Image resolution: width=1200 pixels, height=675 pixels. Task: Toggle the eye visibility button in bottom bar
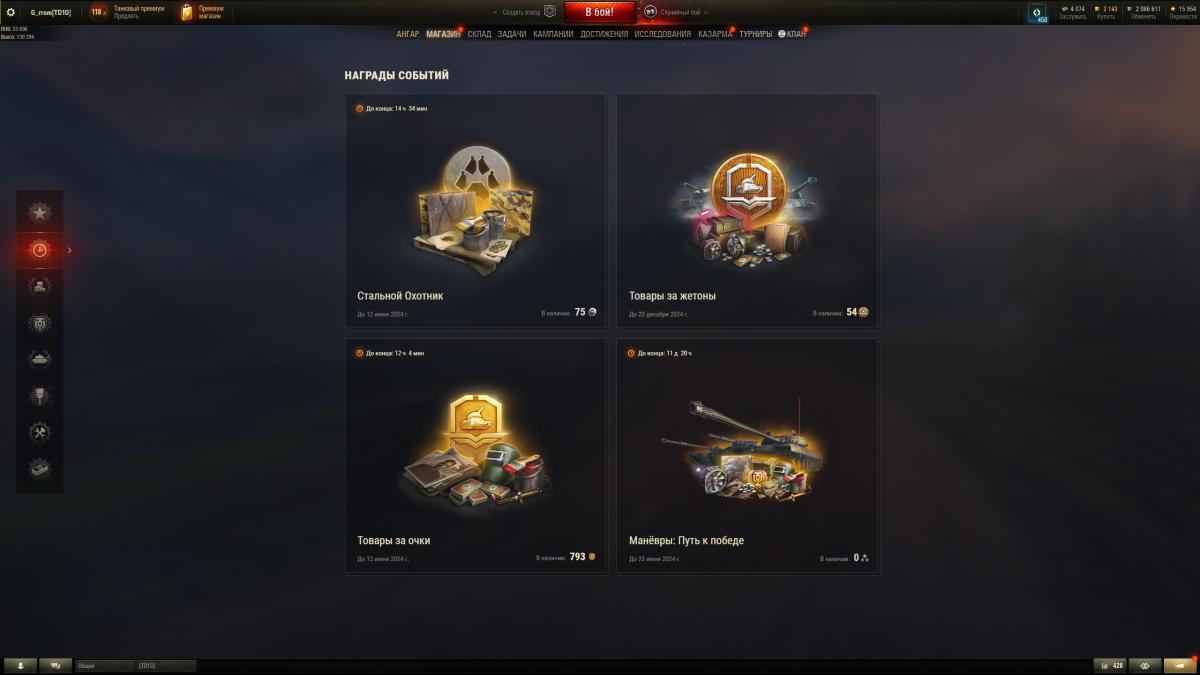(1145, 665)
